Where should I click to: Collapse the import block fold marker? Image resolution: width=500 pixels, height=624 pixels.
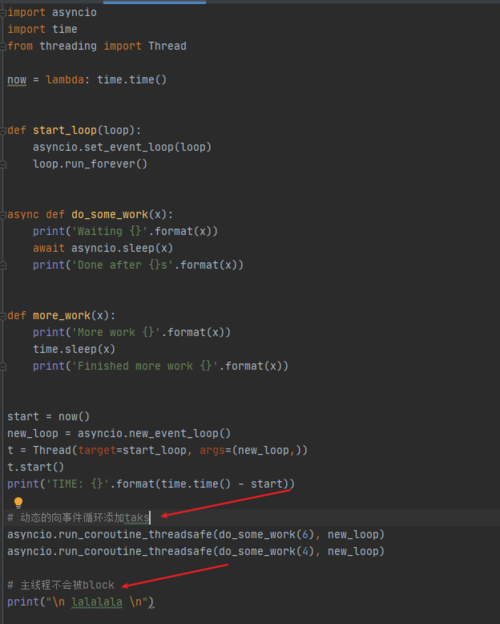3,13
